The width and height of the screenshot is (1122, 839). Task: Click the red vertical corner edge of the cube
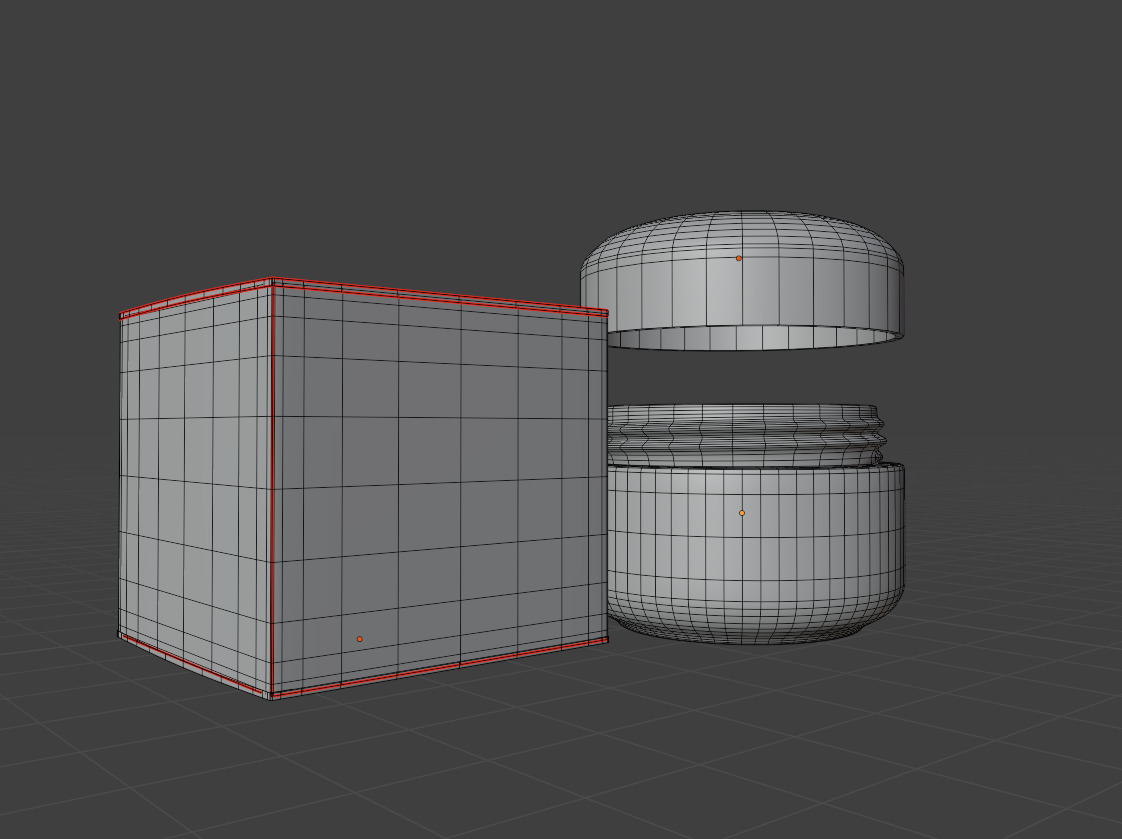(x=273, y=489)
